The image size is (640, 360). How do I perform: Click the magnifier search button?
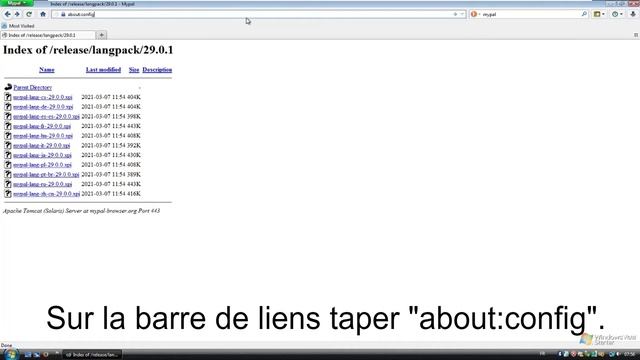tap(584, 14)
